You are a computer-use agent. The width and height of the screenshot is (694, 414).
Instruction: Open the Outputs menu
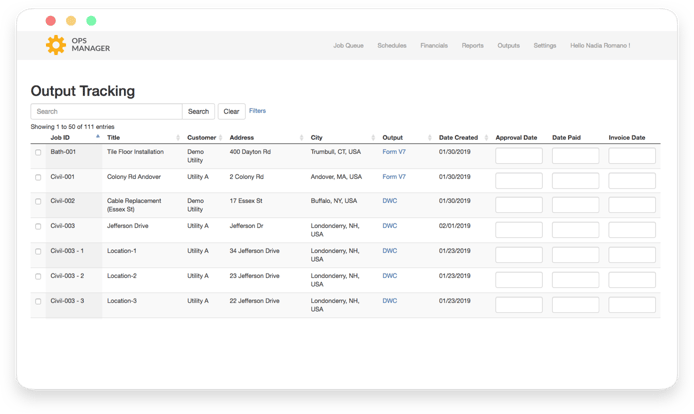click(509, 46)
